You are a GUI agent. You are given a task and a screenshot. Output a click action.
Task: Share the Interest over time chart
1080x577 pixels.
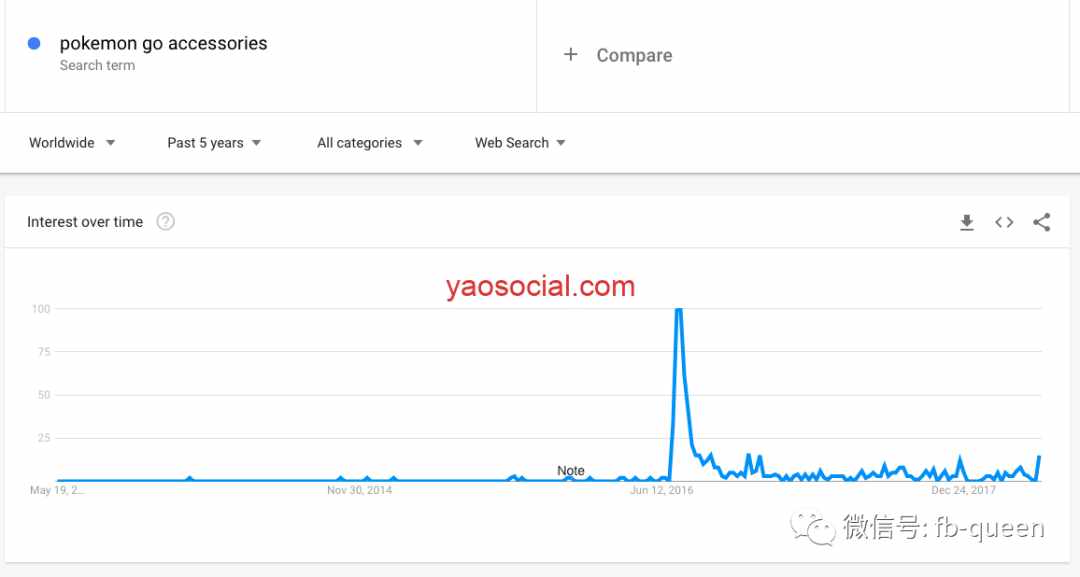[1041, 222]
